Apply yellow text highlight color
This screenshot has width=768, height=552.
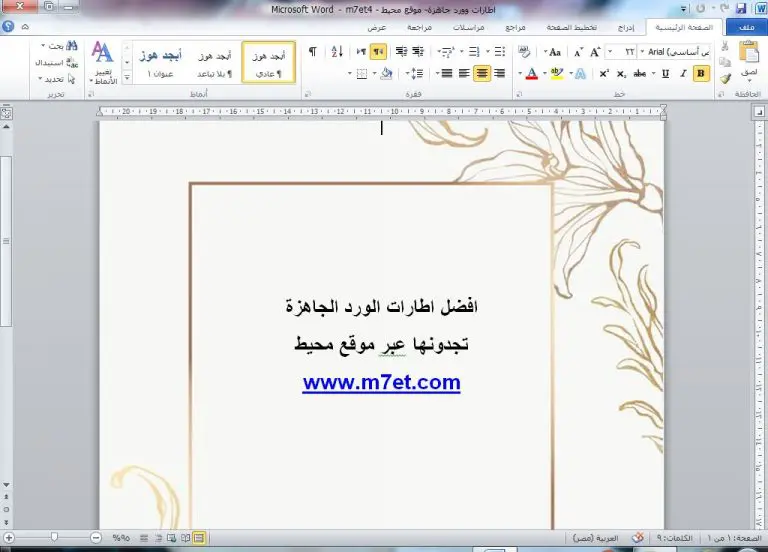[557, 73]
